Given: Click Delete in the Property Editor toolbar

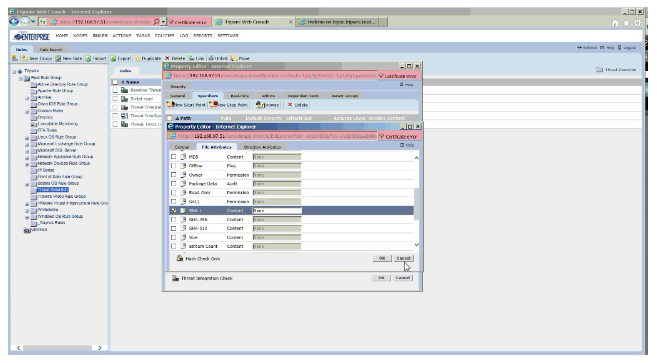Looking at the screenshot, I should click(x=298, y=105).
